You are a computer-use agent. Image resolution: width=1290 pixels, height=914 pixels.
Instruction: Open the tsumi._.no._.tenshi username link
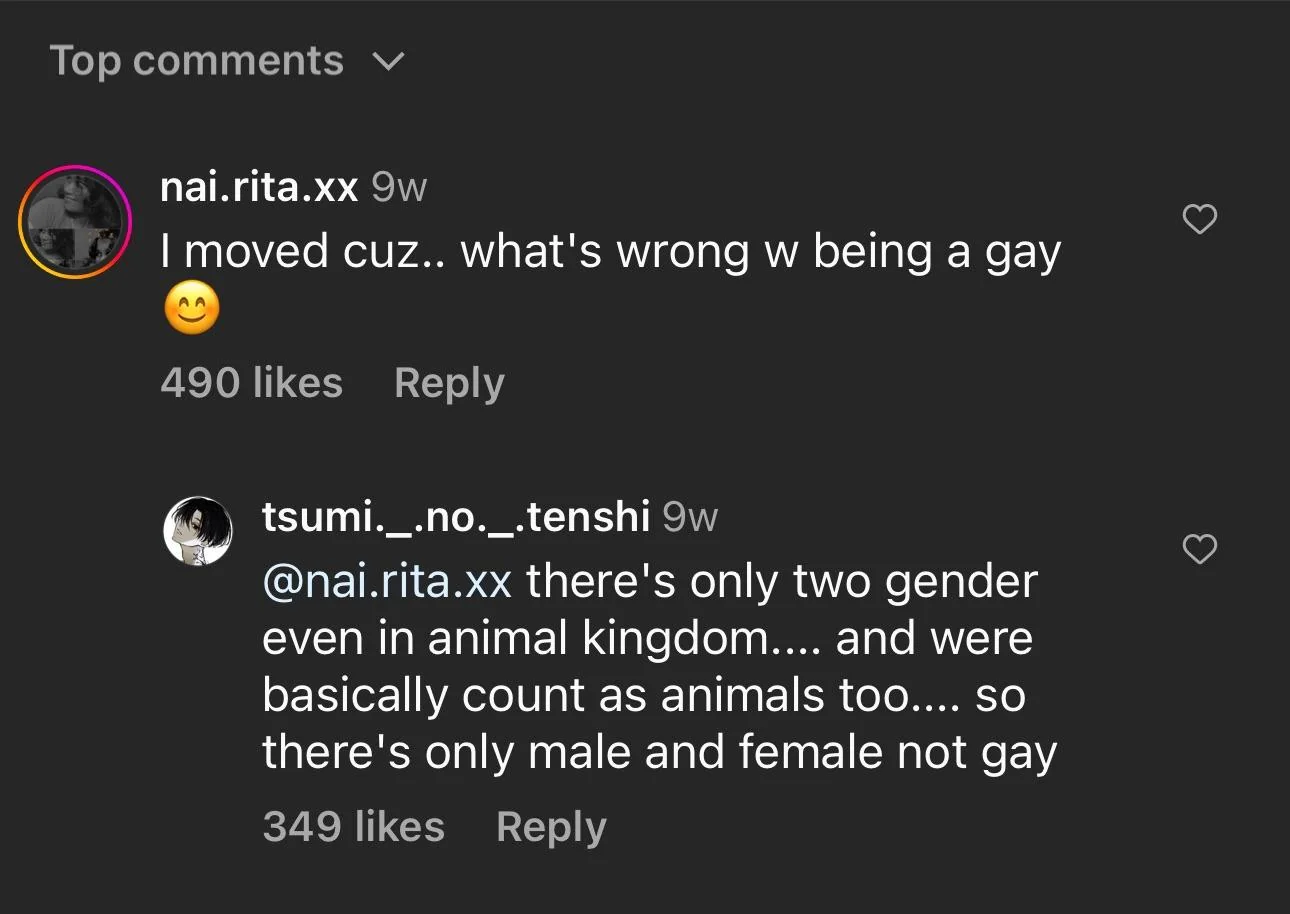pyautogui.click(x=456, y=517)
